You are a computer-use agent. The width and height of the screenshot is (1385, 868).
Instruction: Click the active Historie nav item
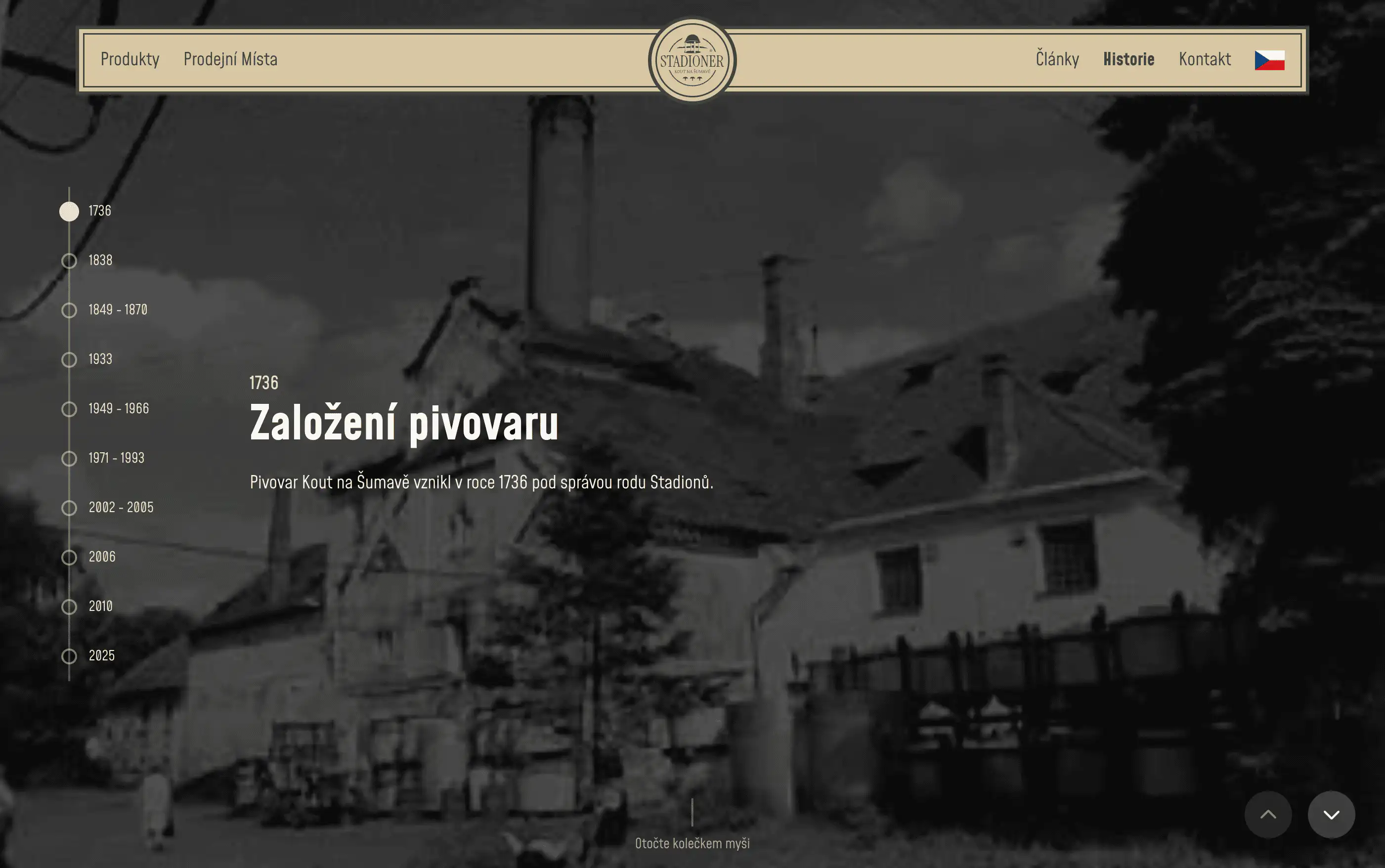coord(1128,59)
